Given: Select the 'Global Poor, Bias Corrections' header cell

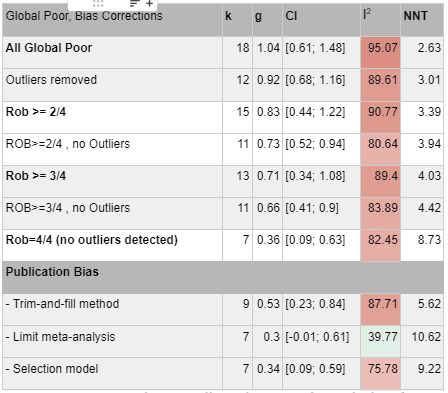Looking at the screenshot, I should (112, 20).
